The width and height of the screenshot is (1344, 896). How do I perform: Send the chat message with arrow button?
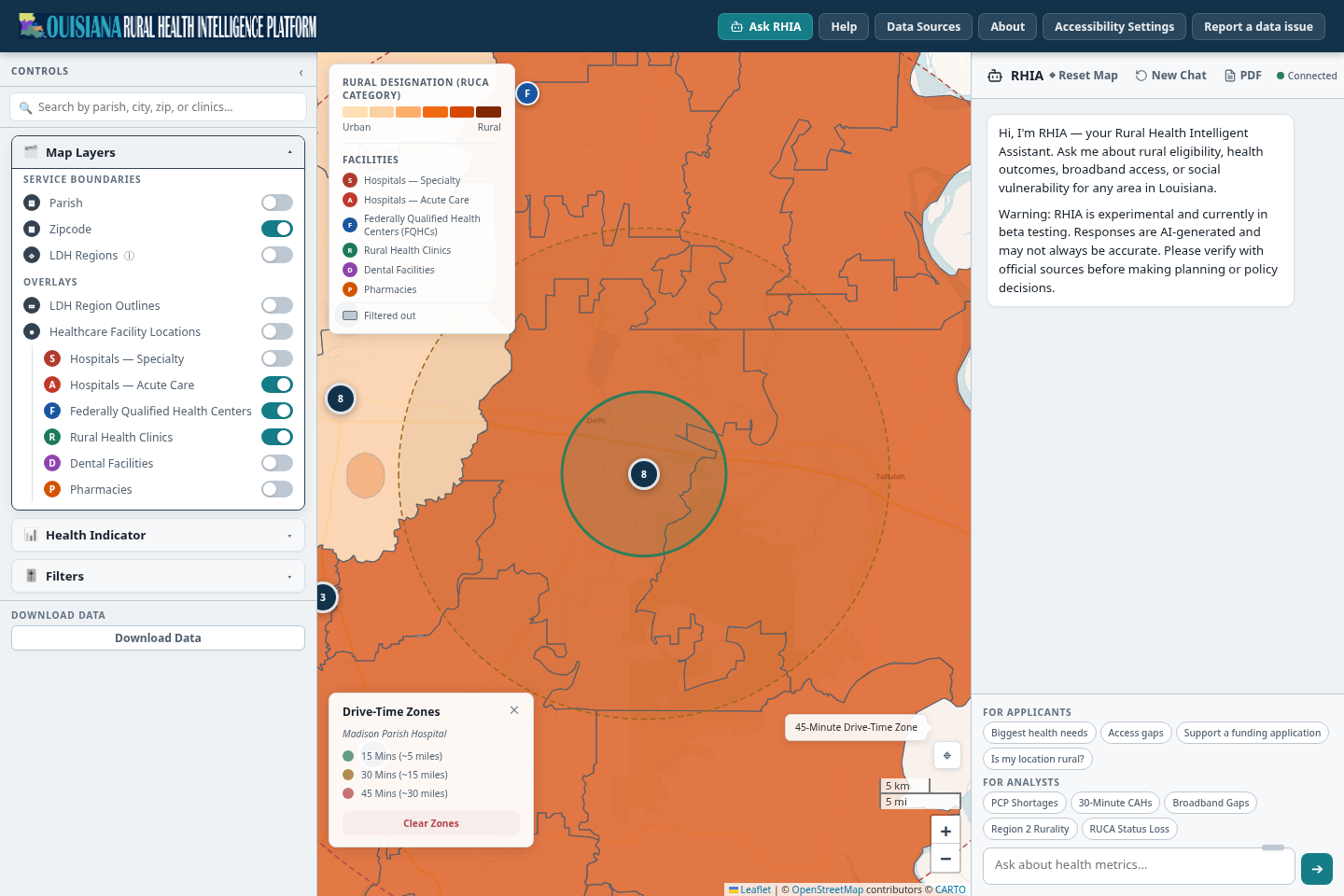coord(1317,869)
